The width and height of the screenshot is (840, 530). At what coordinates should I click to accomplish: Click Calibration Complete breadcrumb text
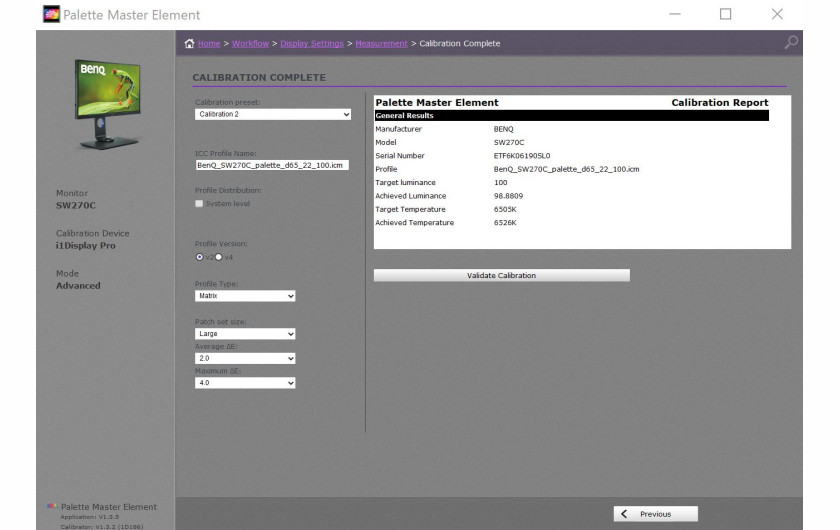[x=460, y=43]
